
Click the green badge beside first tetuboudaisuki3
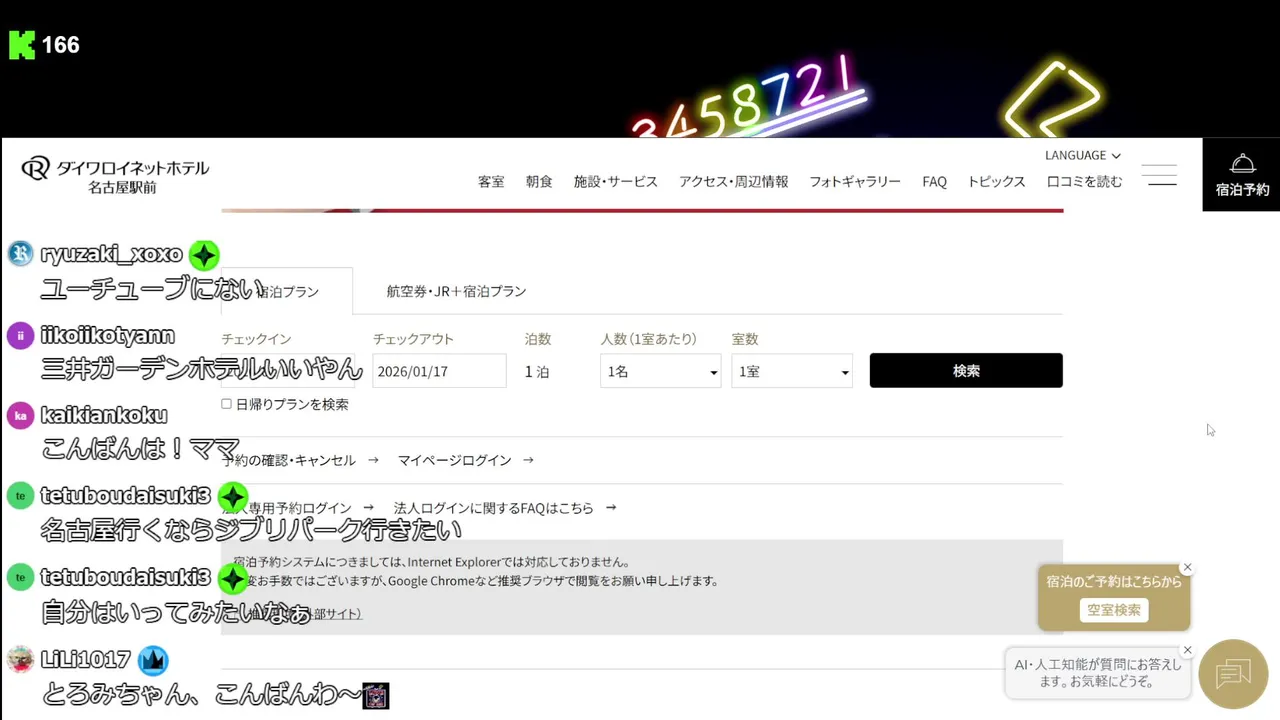pyautogui.click(x=233, y=497)
